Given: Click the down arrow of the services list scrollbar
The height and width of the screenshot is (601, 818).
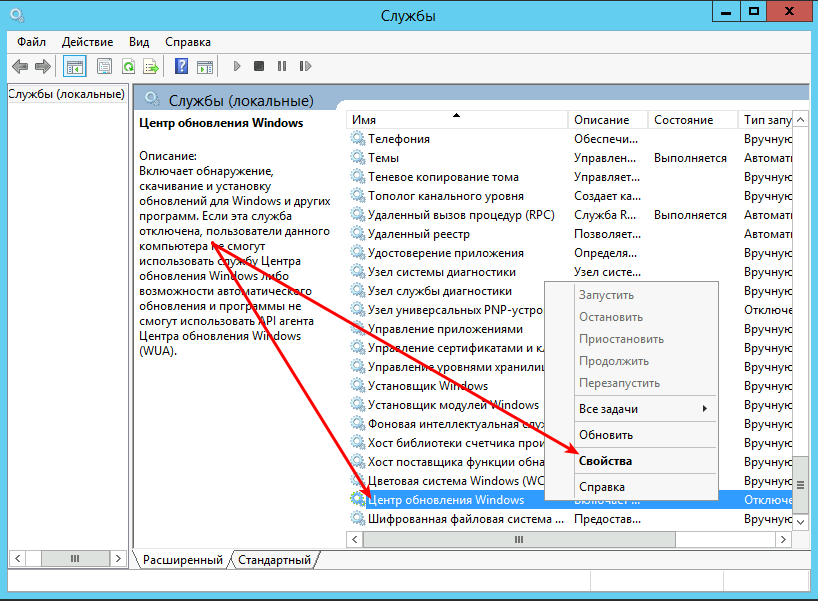Looking at the screenshot, I should point(800,522).
